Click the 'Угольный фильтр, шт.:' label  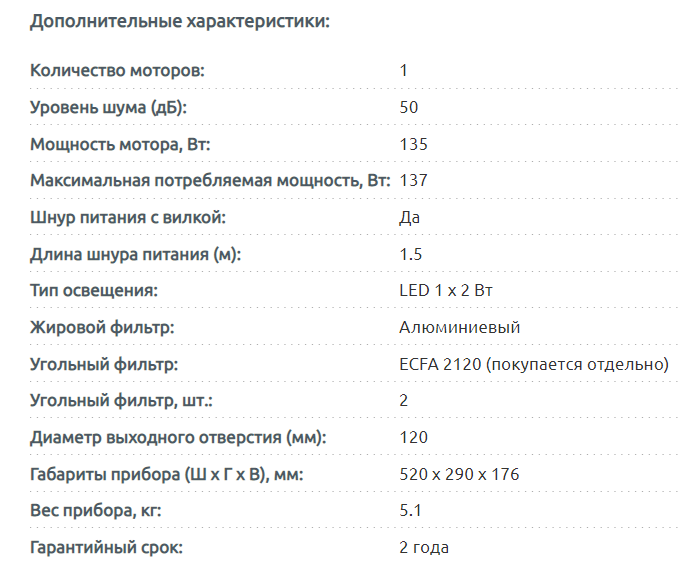tap(122, 401)
